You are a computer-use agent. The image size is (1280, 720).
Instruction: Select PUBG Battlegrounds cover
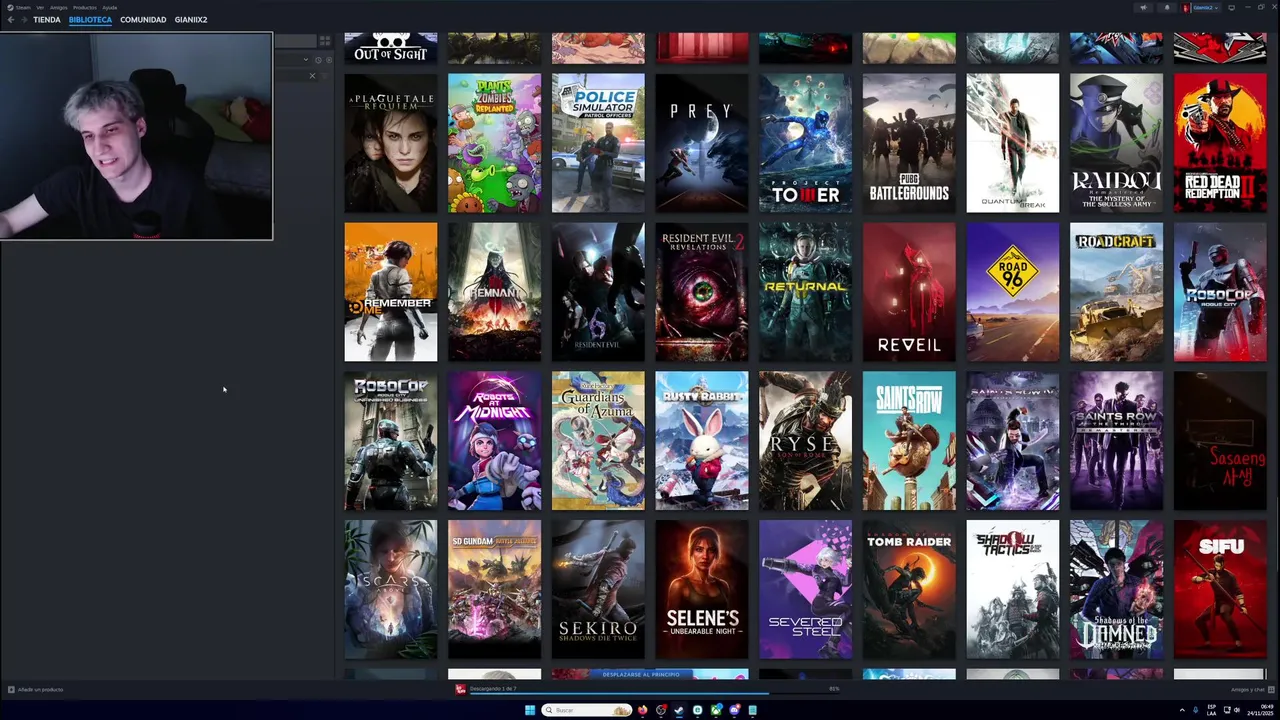click(909, 143)
